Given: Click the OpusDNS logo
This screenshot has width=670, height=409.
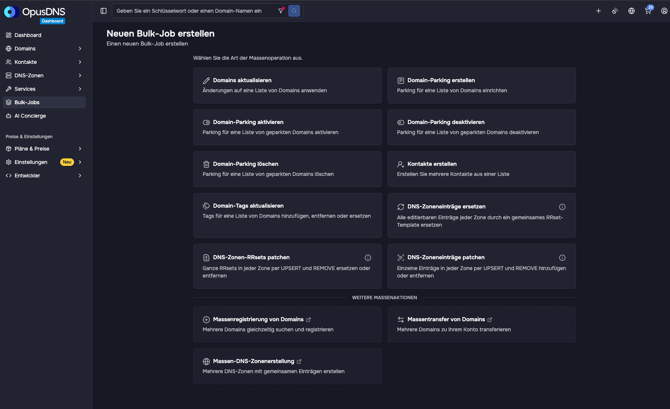Looking at the screenshot, I should point(35,12).
